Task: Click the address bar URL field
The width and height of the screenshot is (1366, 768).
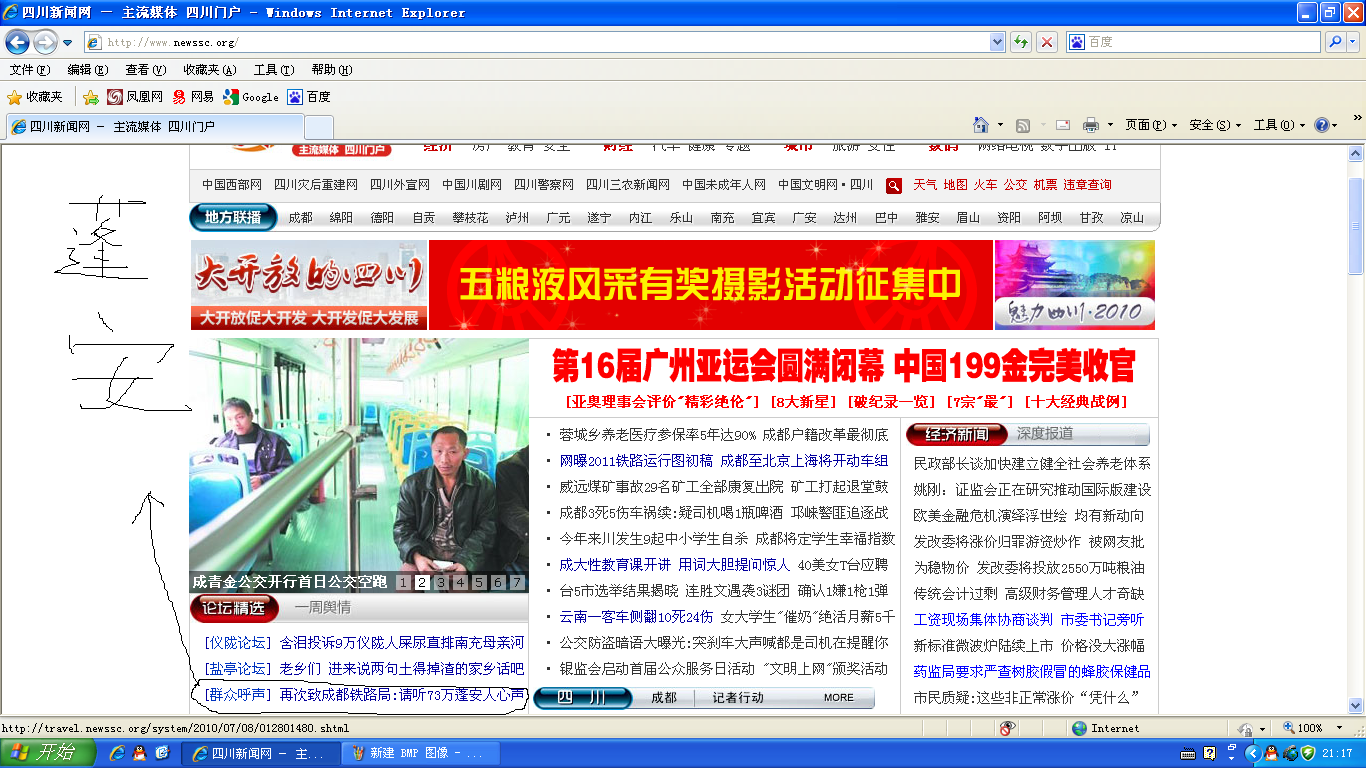Action: [545, 42]
